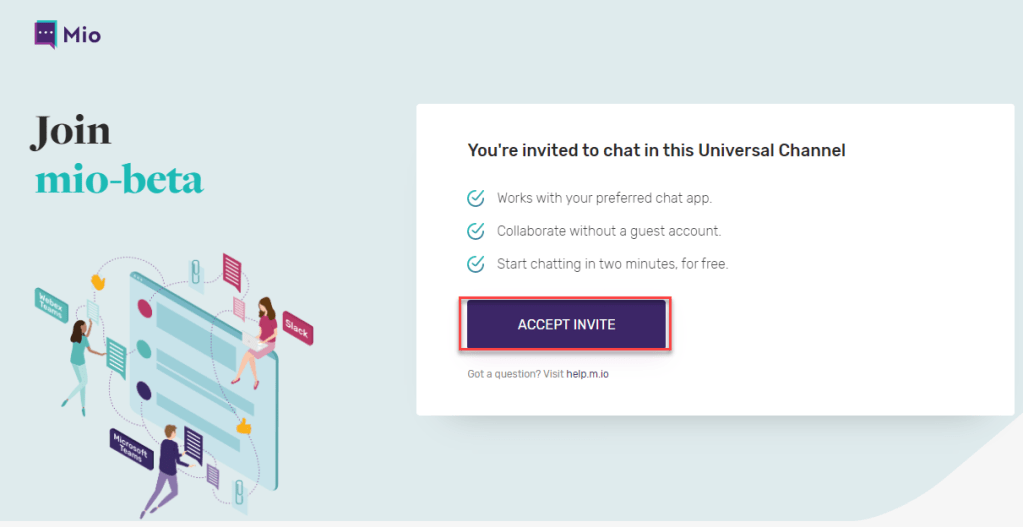
Task: Select checkmark icon next to "Collaborate without a guest account"
Action: 477,231
